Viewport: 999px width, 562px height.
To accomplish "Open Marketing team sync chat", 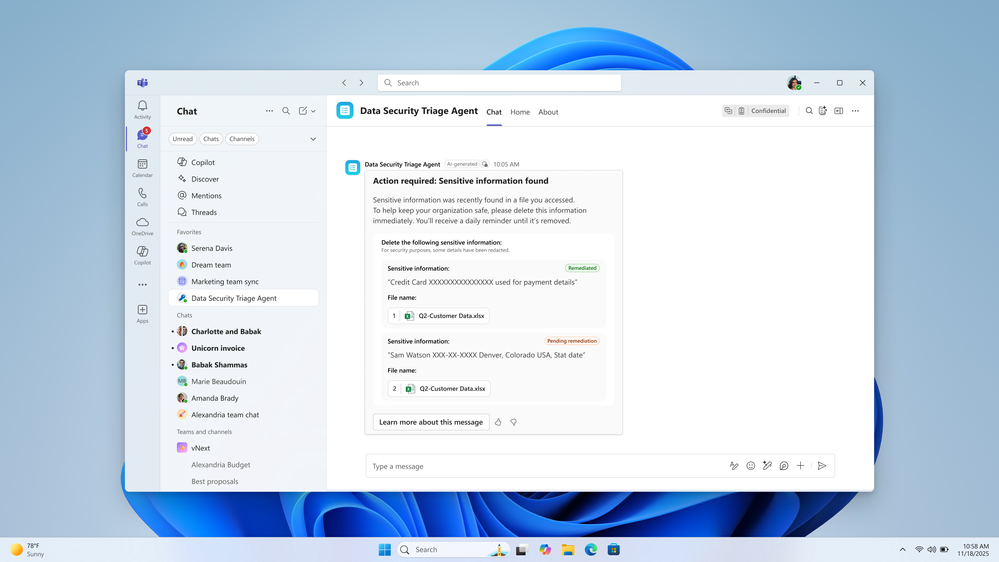I will point(244,282).
